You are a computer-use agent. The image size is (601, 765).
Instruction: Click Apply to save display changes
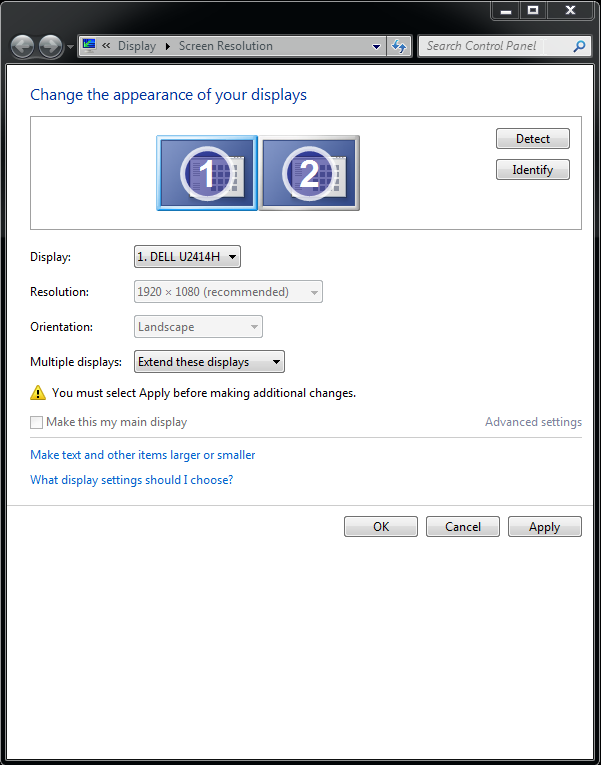(545, 527)
